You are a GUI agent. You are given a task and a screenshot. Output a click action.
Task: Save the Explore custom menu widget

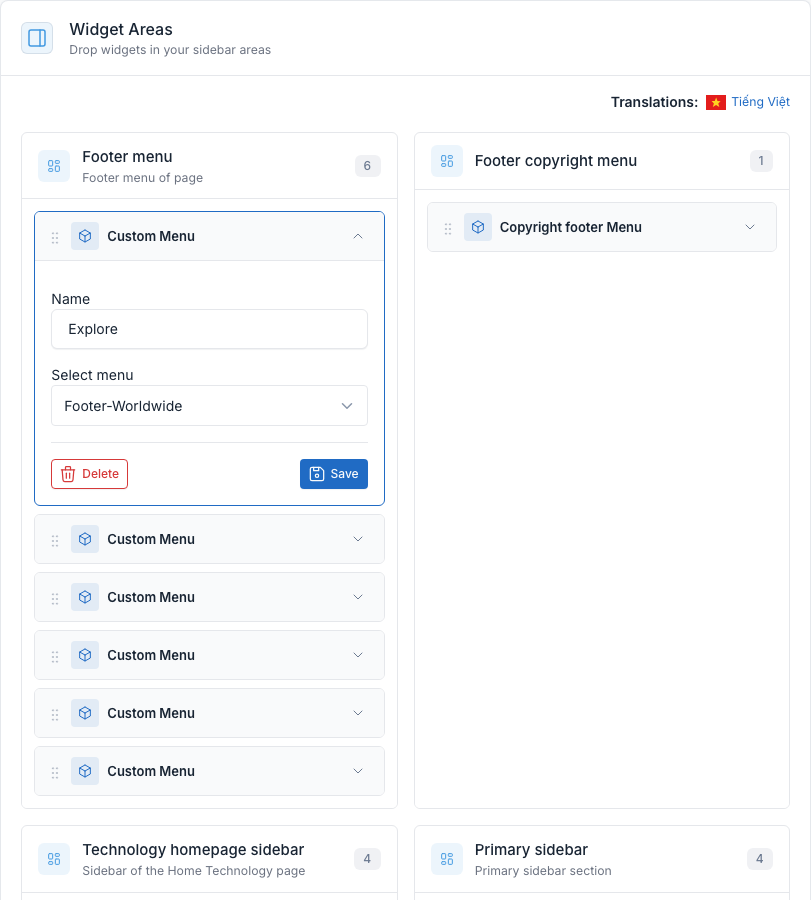point(334,474)
